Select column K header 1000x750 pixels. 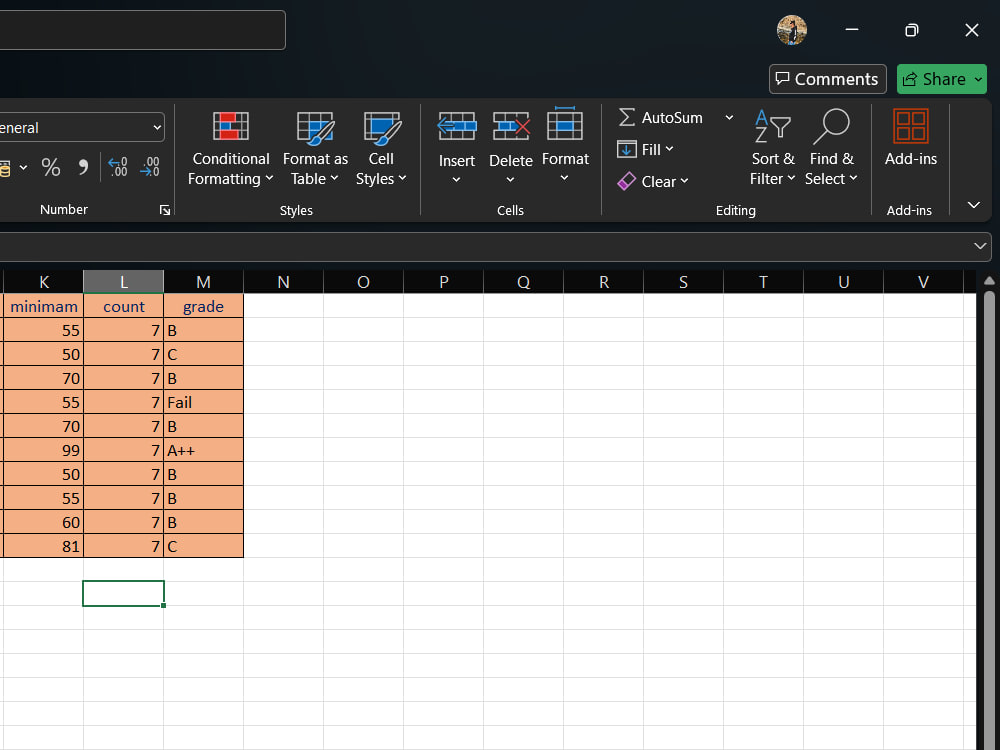[43, 282]
